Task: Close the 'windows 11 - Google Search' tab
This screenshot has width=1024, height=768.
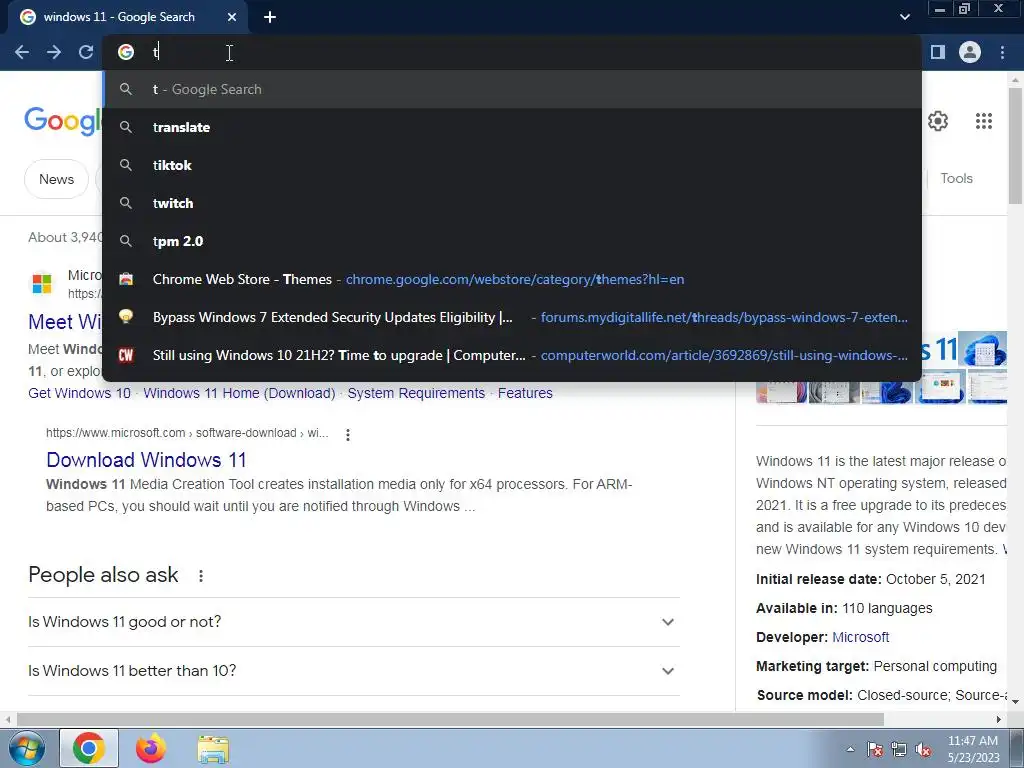Action: pos(232,17)
